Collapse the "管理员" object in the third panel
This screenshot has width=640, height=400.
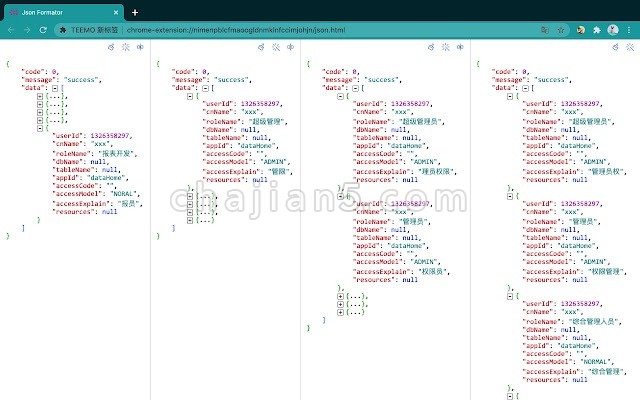pos(340,196)
